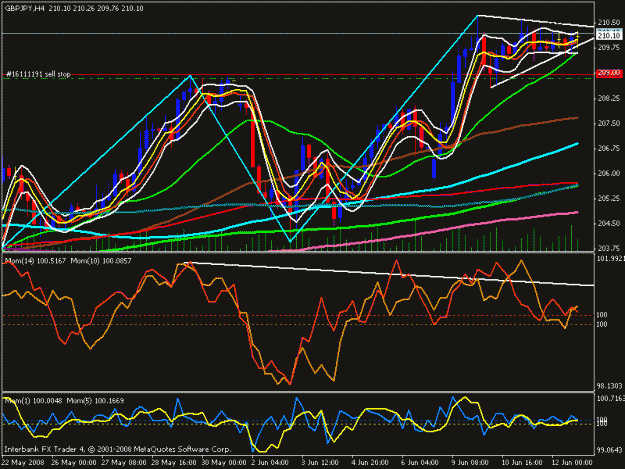Screen dimensions: 625x469
Task: Click the 98.1303 momentum scale value
Action: click(610, 386)
